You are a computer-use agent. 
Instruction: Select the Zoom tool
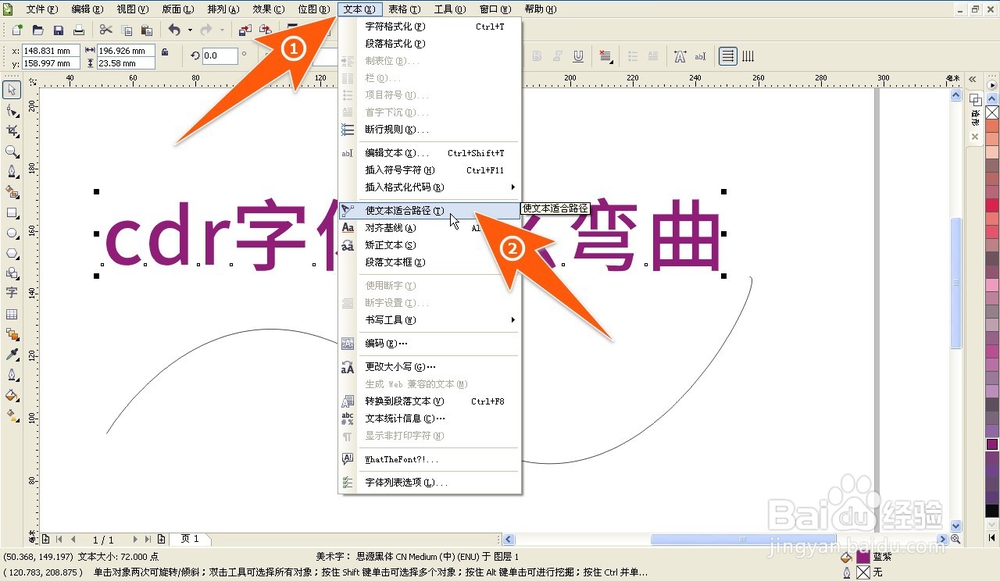12,150
